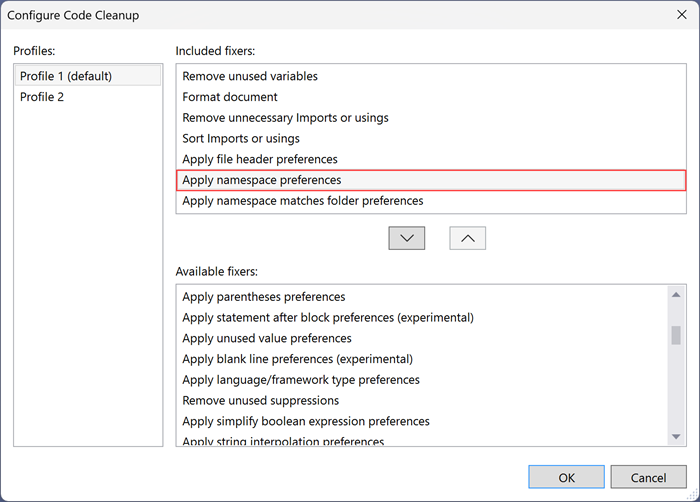Select Remove unnecessary Imports or usings
700x502 pixels.
[x=285, y=118]
